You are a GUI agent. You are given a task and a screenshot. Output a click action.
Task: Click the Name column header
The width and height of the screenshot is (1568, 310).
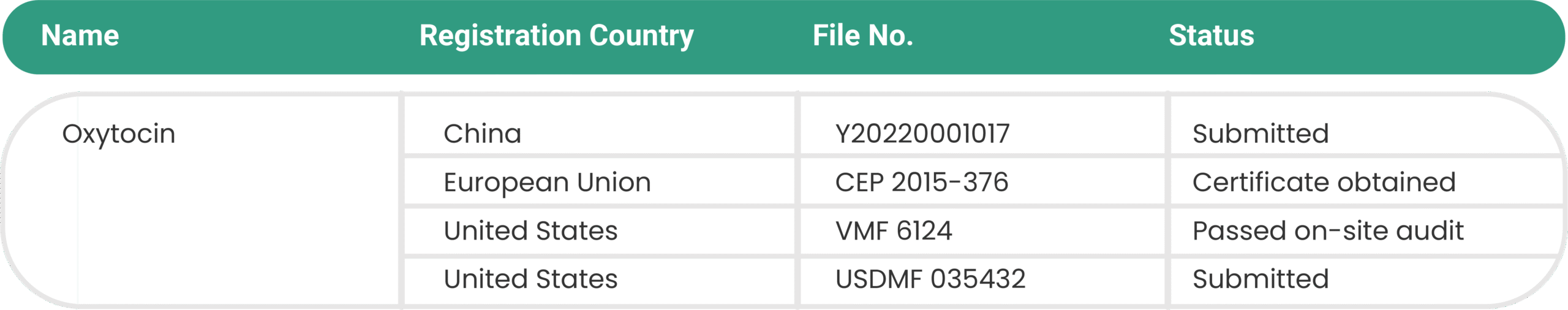[80, 36]
